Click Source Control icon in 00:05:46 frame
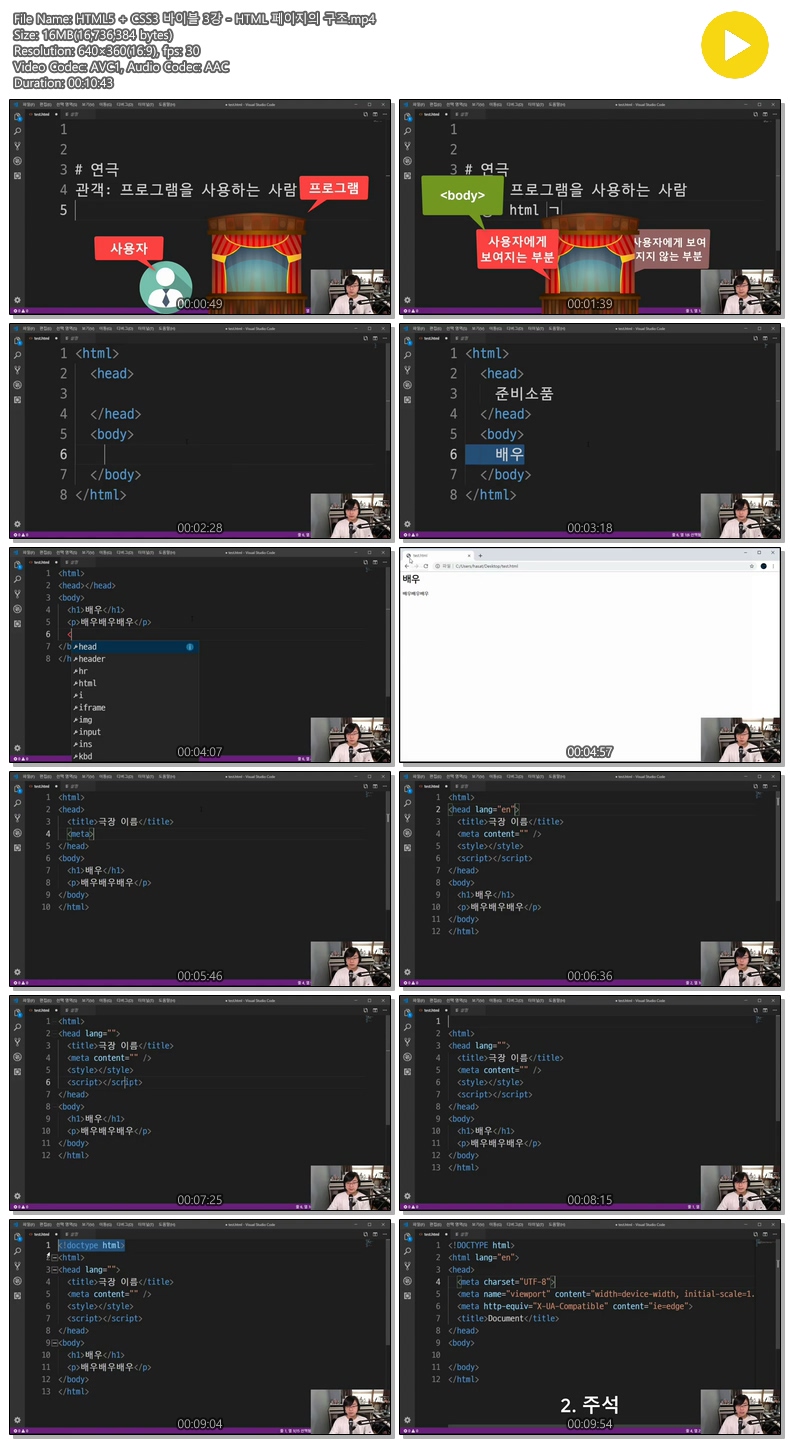 tap(17, 817)
